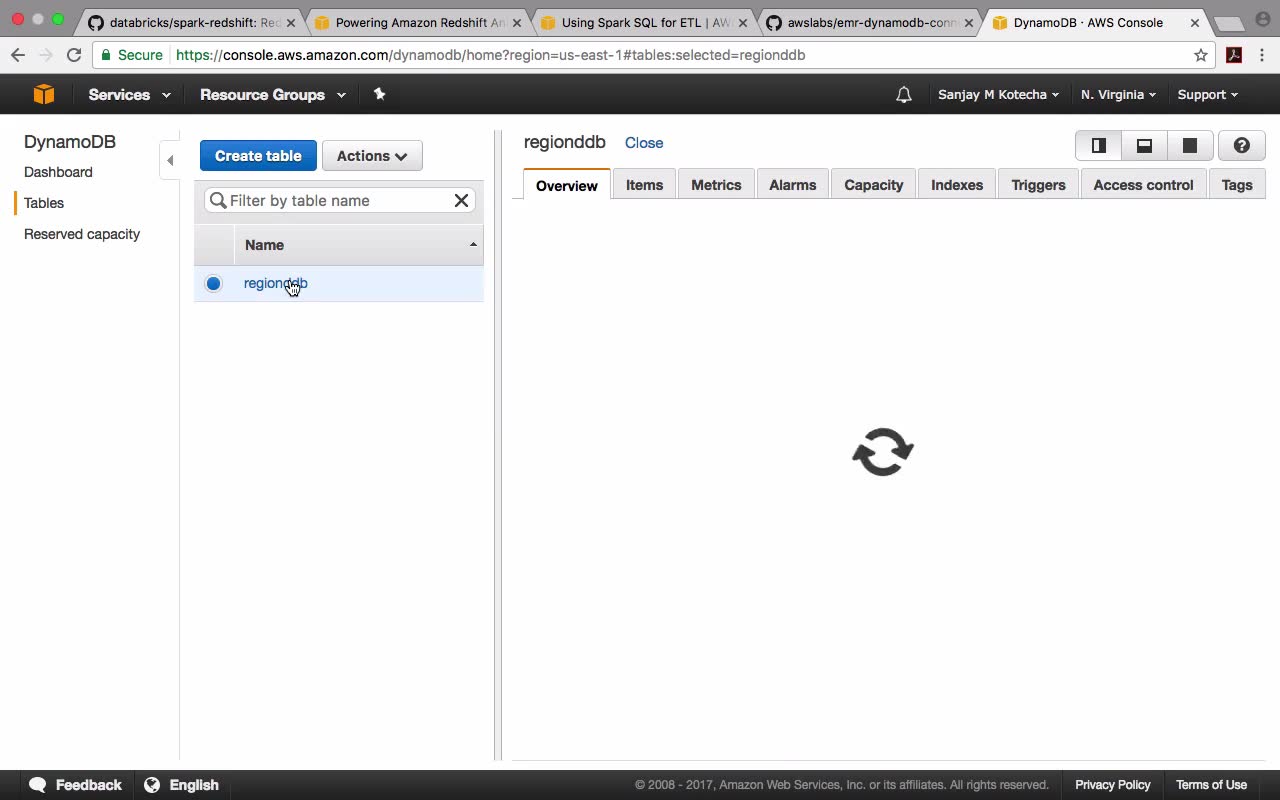Switch to bottom split panel layout
This screenshot has width=1280, height=800.
pyautogui.click(x=1144, y=146)
